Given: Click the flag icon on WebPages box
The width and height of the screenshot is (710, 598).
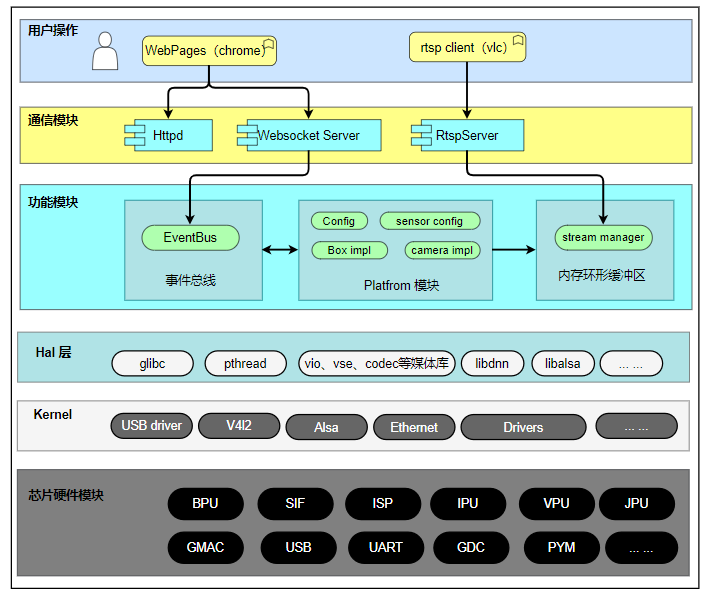Looking at the screenshot, I should pos(269,44).
